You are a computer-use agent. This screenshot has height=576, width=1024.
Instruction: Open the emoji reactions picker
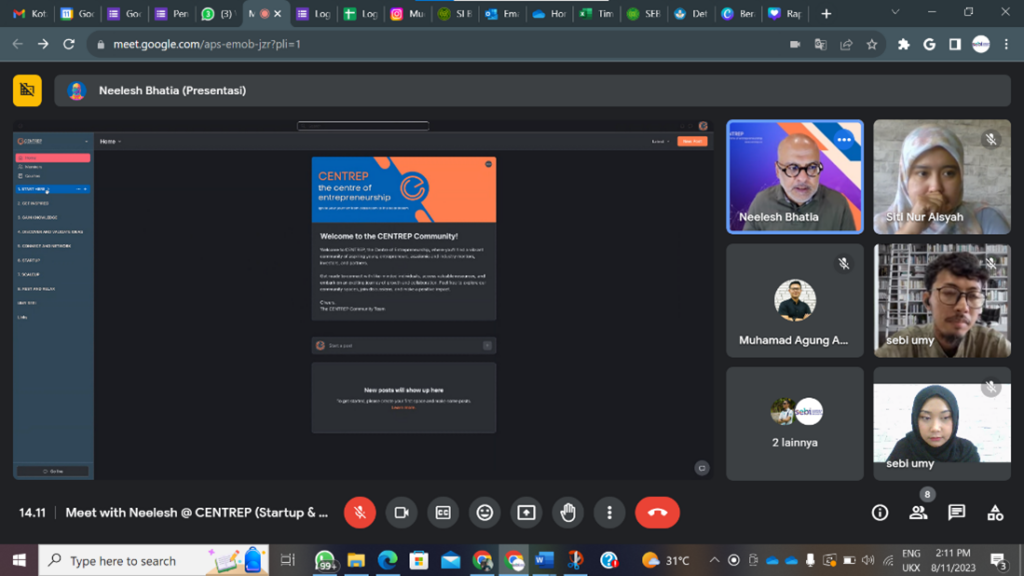tap(485, 513)
